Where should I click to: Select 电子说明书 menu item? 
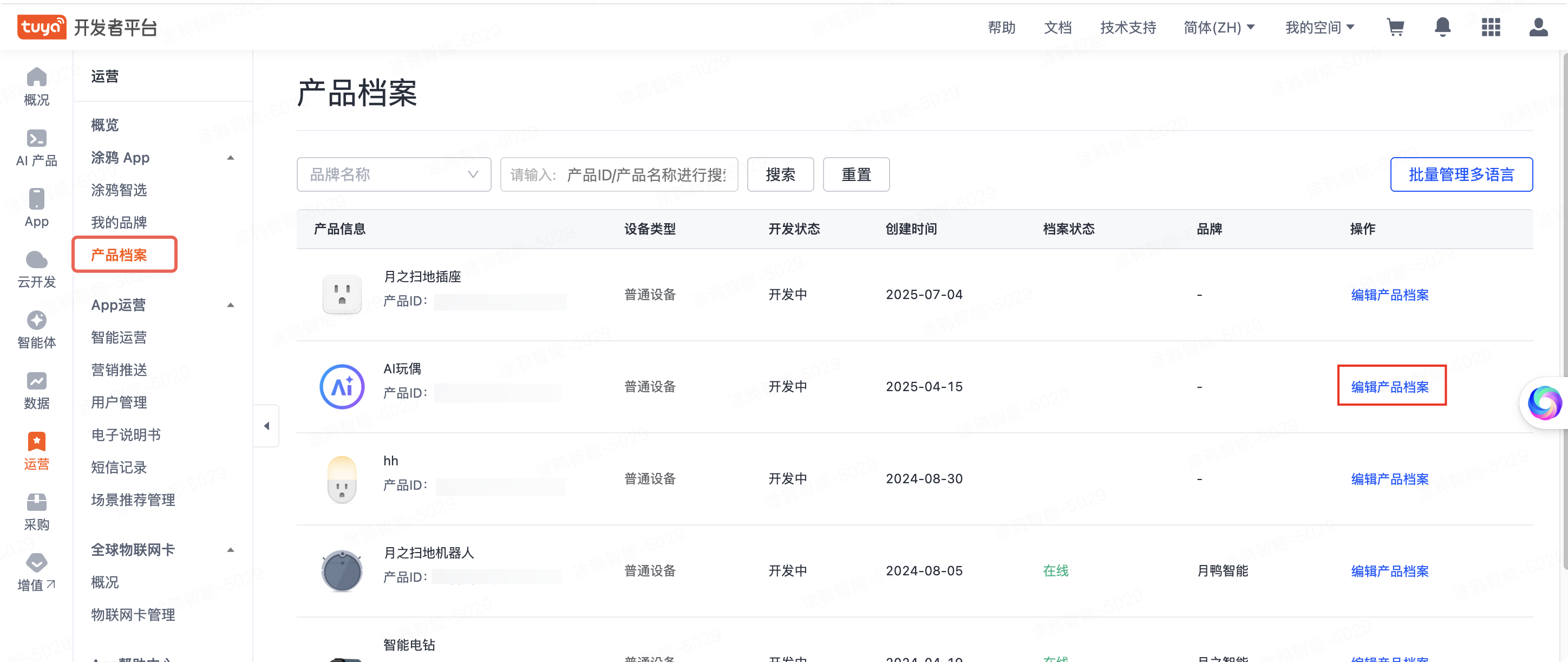(126, 435)
